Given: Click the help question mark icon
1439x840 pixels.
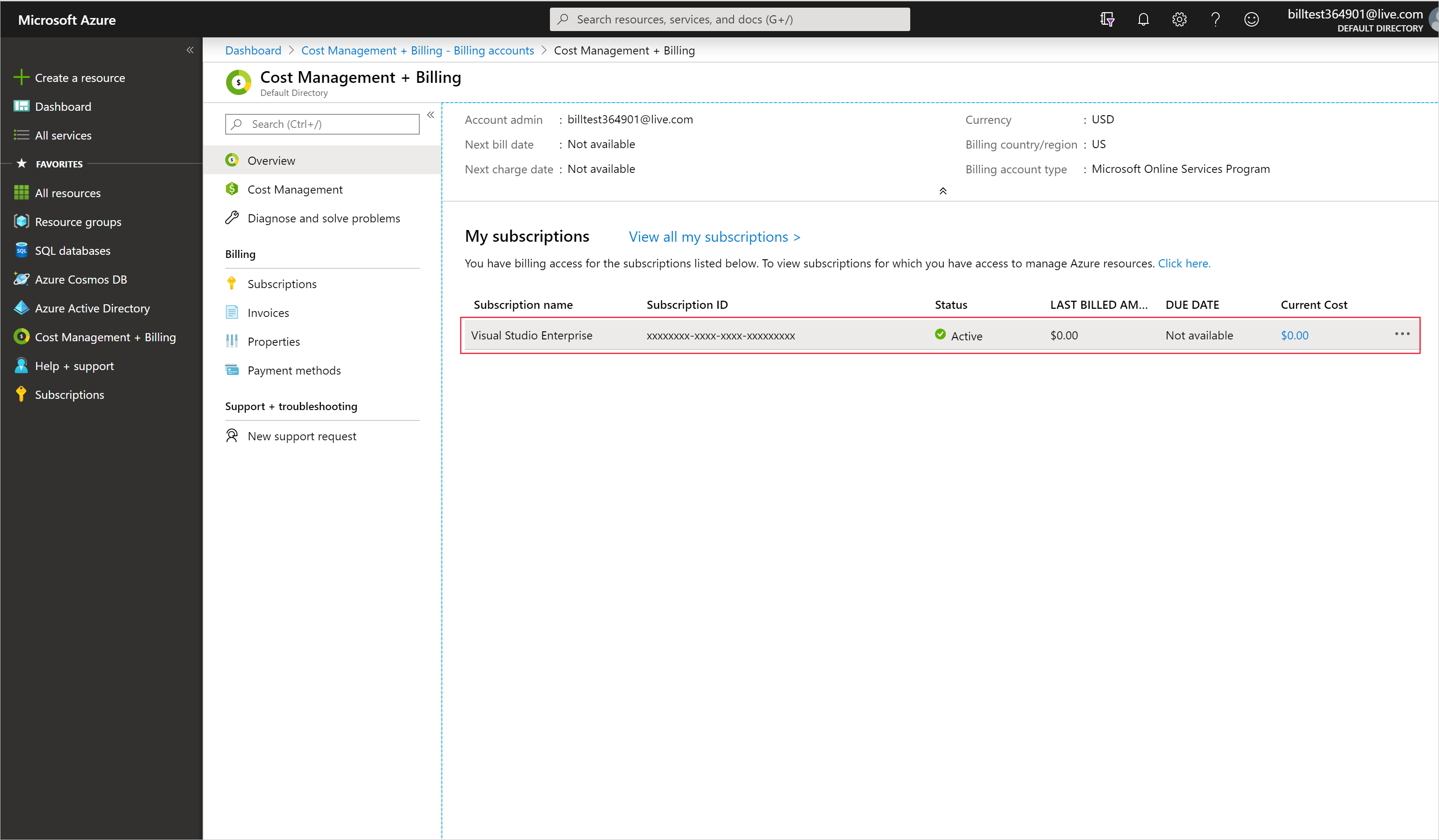Looking at the screenshot, I should [x=1215, y=19].
